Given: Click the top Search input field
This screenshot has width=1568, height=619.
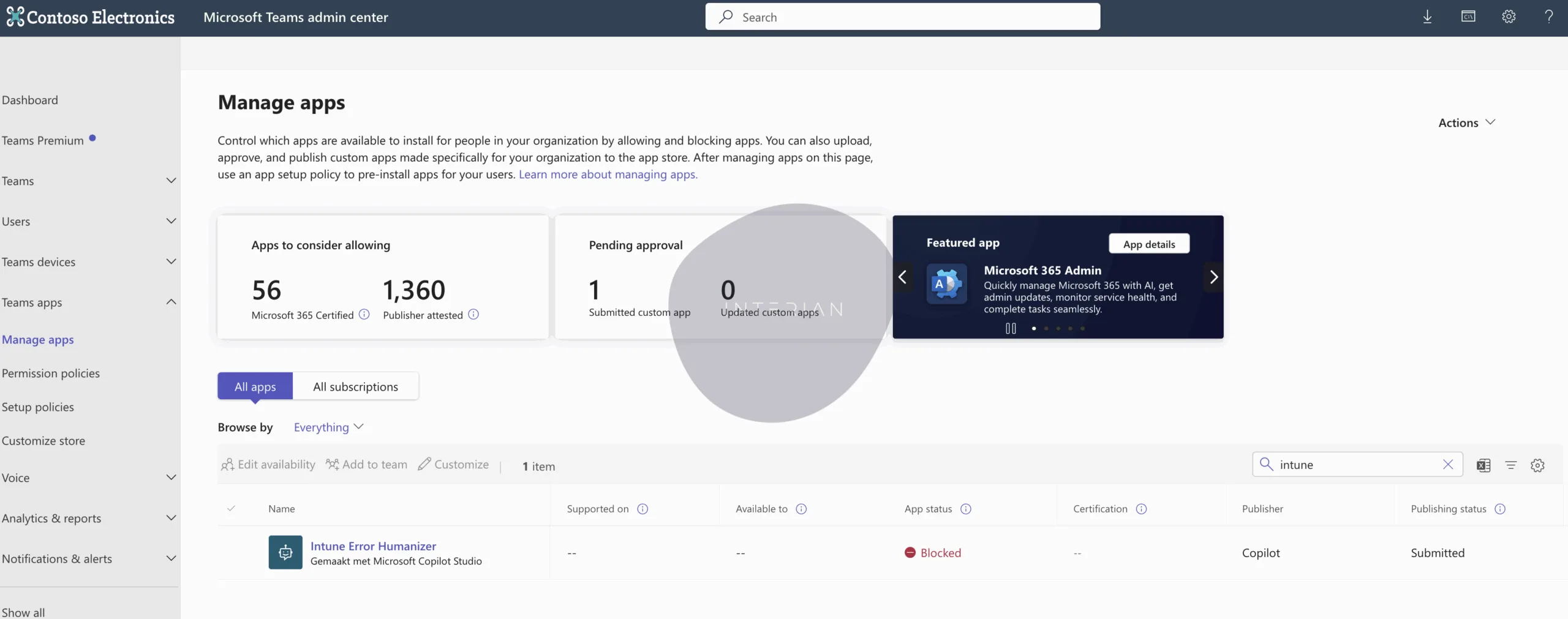Looking at the screenshot, I should point(902,17).
